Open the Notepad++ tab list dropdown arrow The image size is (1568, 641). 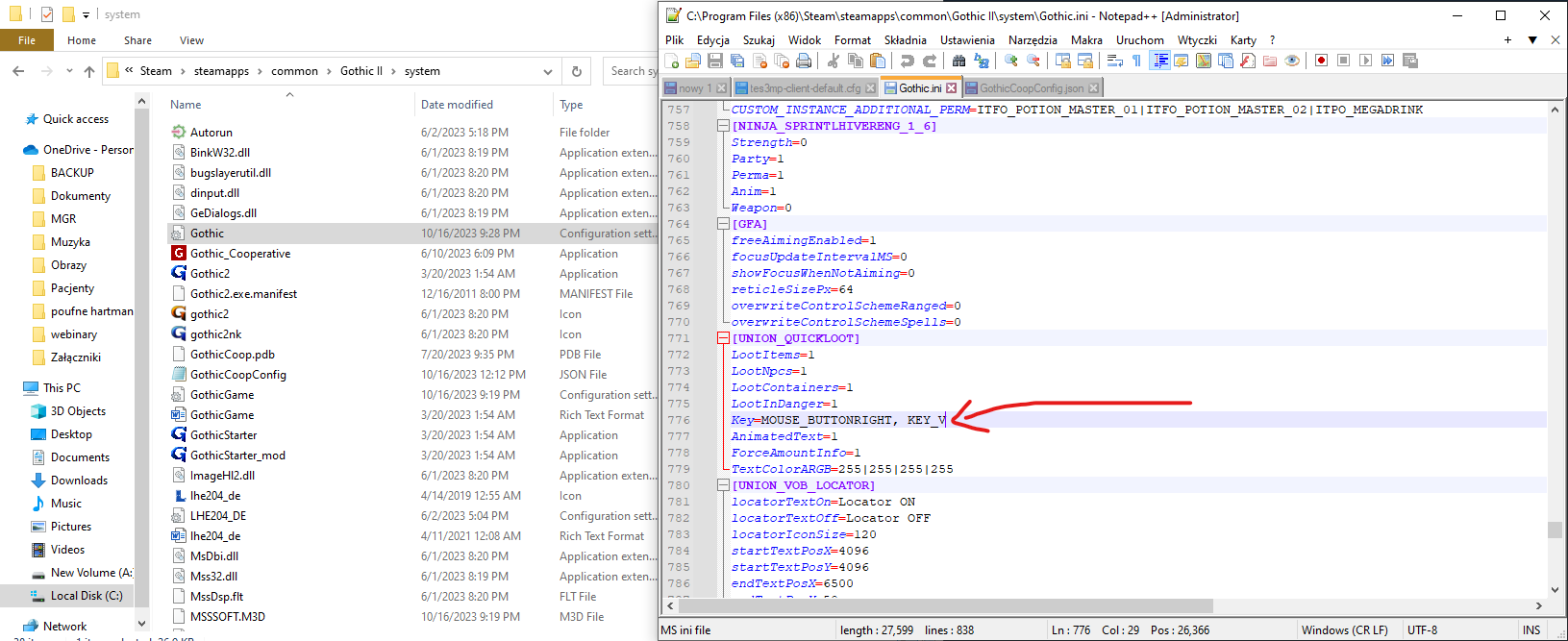click(1532, 40)
